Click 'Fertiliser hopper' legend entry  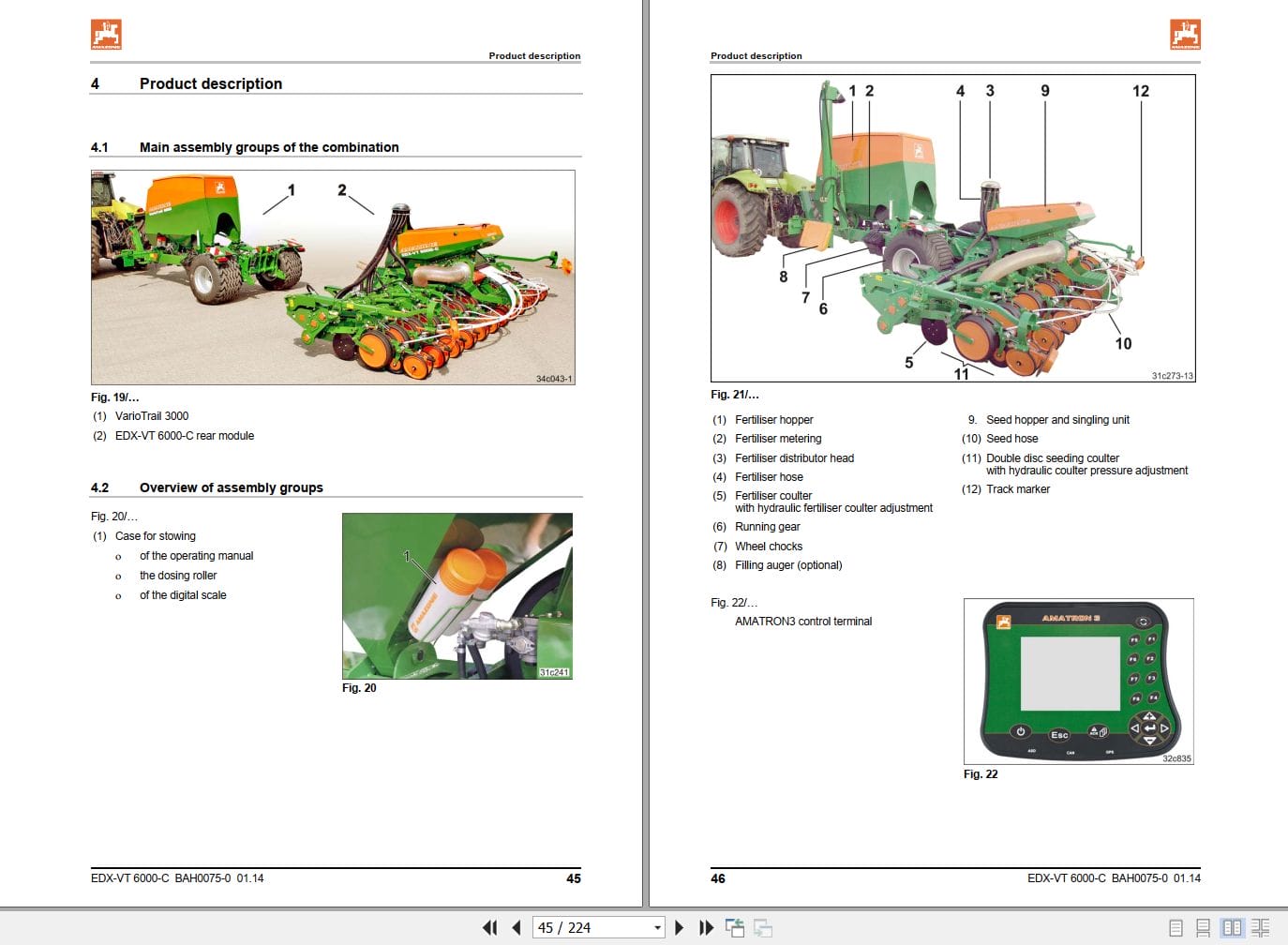click(774, 420)
